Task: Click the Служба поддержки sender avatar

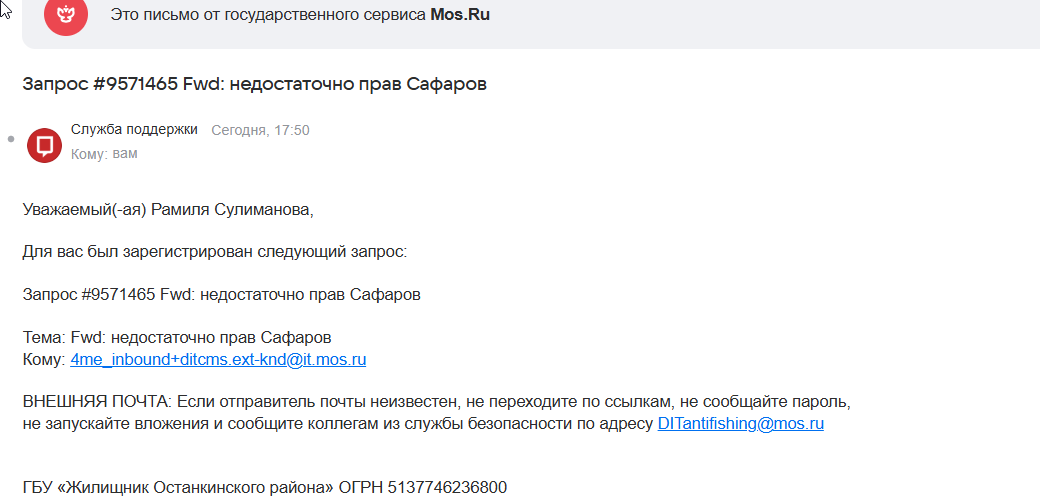Action: [x=44, y=145]
